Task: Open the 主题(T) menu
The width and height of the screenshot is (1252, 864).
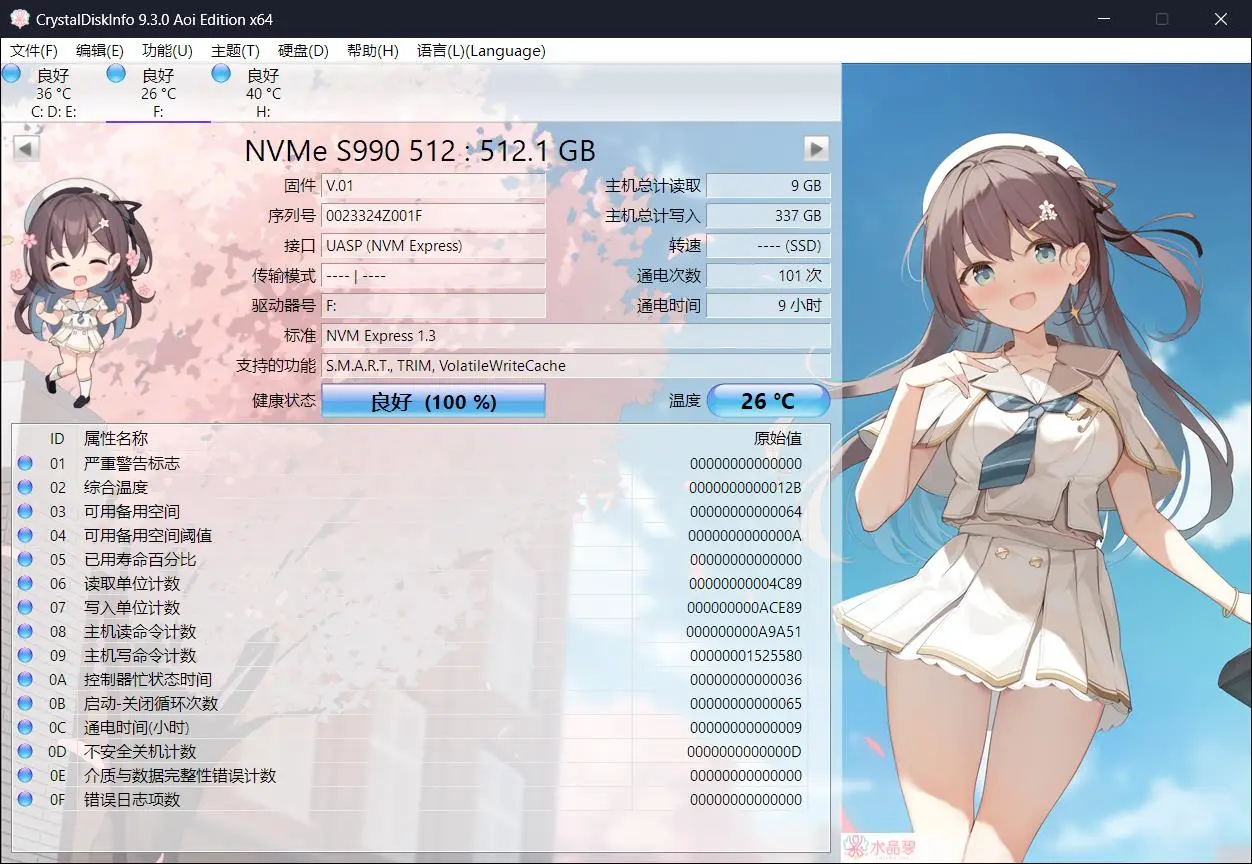Action: point(235,51)
